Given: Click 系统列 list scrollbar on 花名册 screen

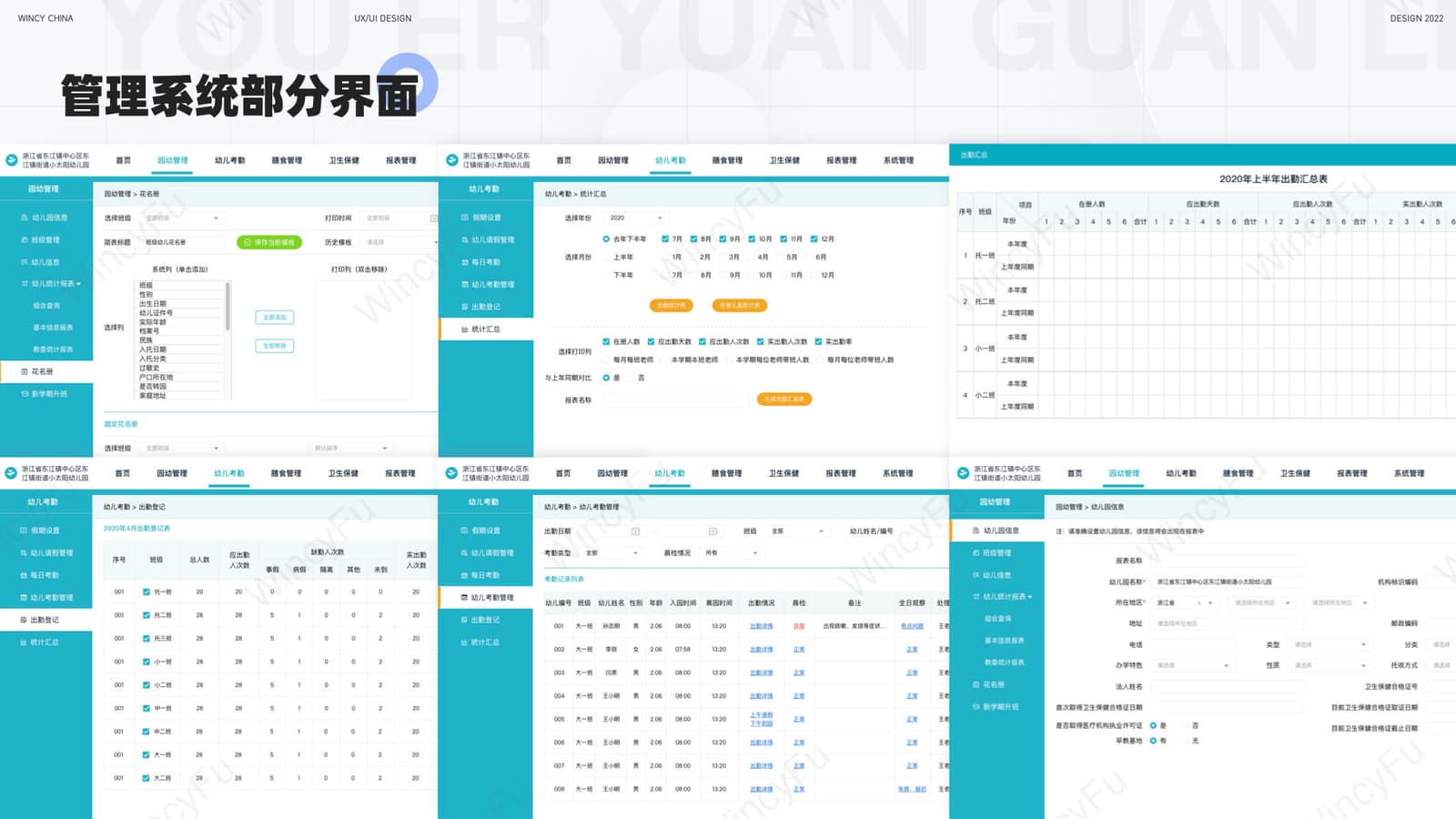Looking at the screenshot, I should (227, 306).
